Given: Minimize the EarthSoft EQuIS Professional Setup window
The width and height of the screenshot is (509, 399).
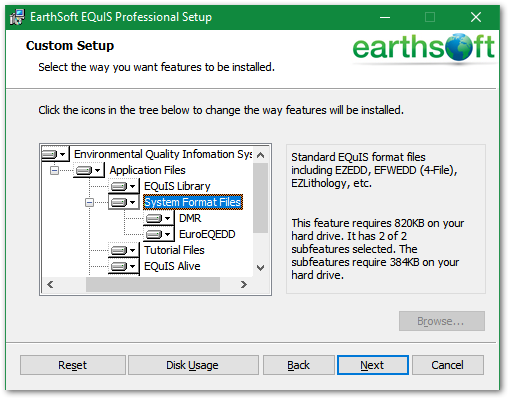Looking at the screenshot, I should (385, 17).
